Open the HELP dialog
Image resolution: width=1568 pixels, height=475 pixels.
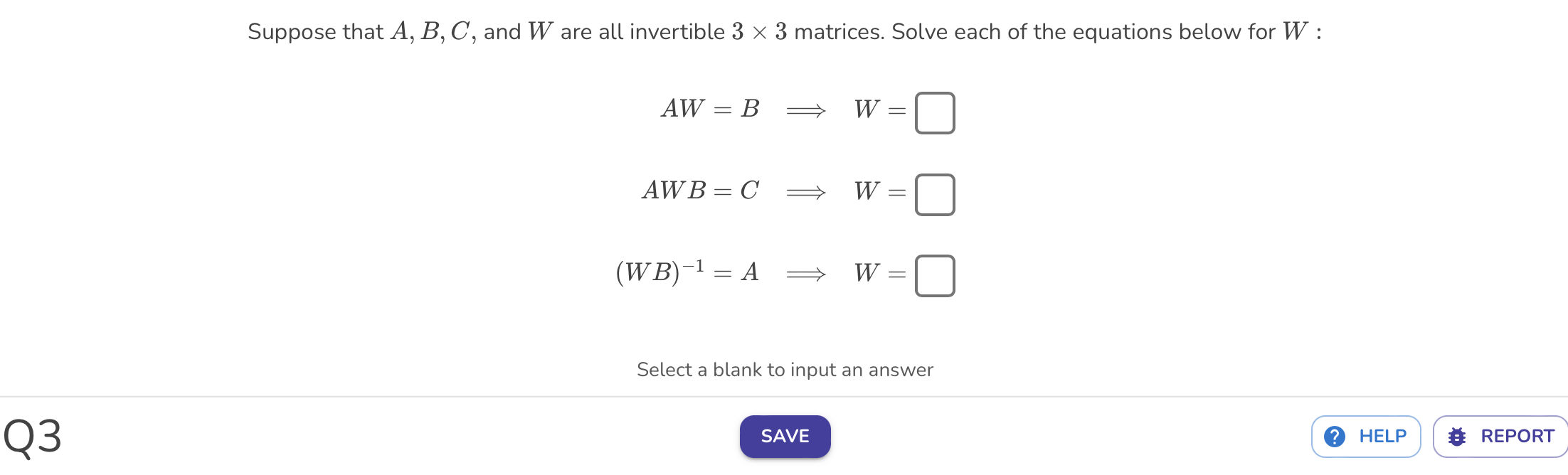[1365, 436]
